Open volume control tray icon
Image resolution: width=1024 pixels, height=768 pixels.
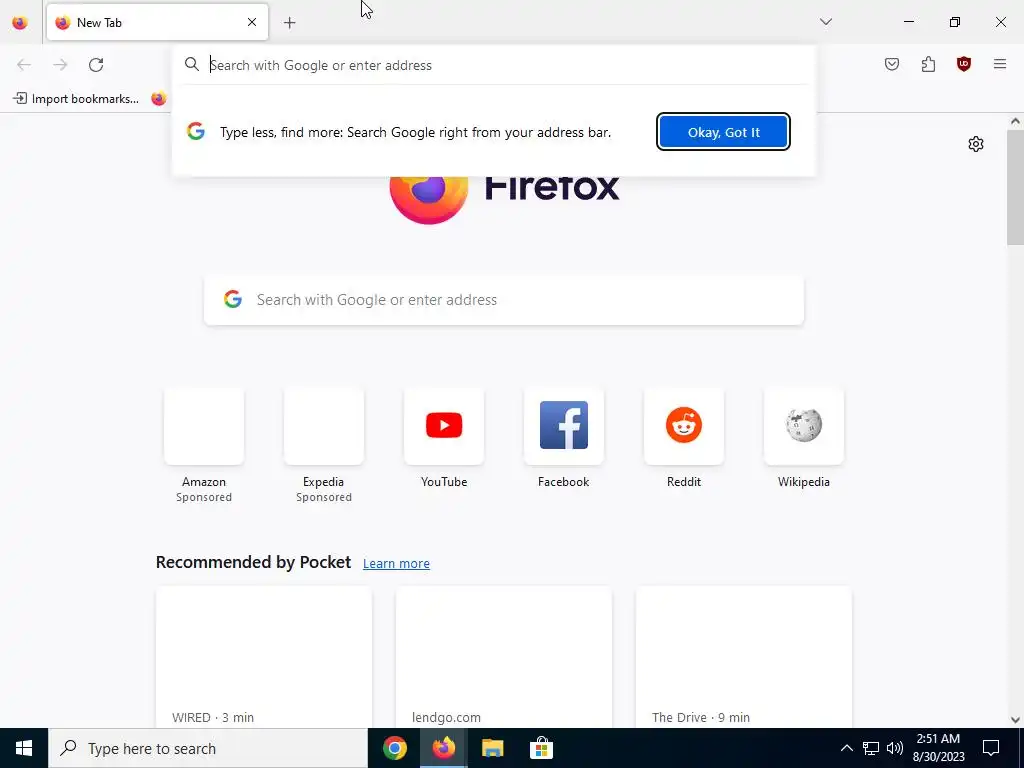895,748
